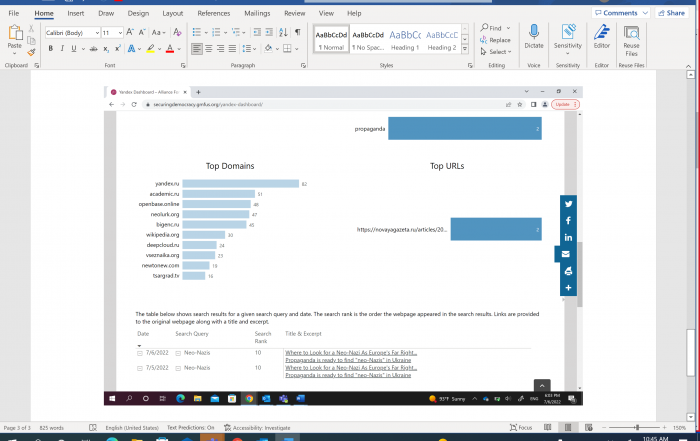Image resolution: width=700 pixels, height=441 pixels.
Task: Click Replace in the Editing group
Action: (495, 40)
